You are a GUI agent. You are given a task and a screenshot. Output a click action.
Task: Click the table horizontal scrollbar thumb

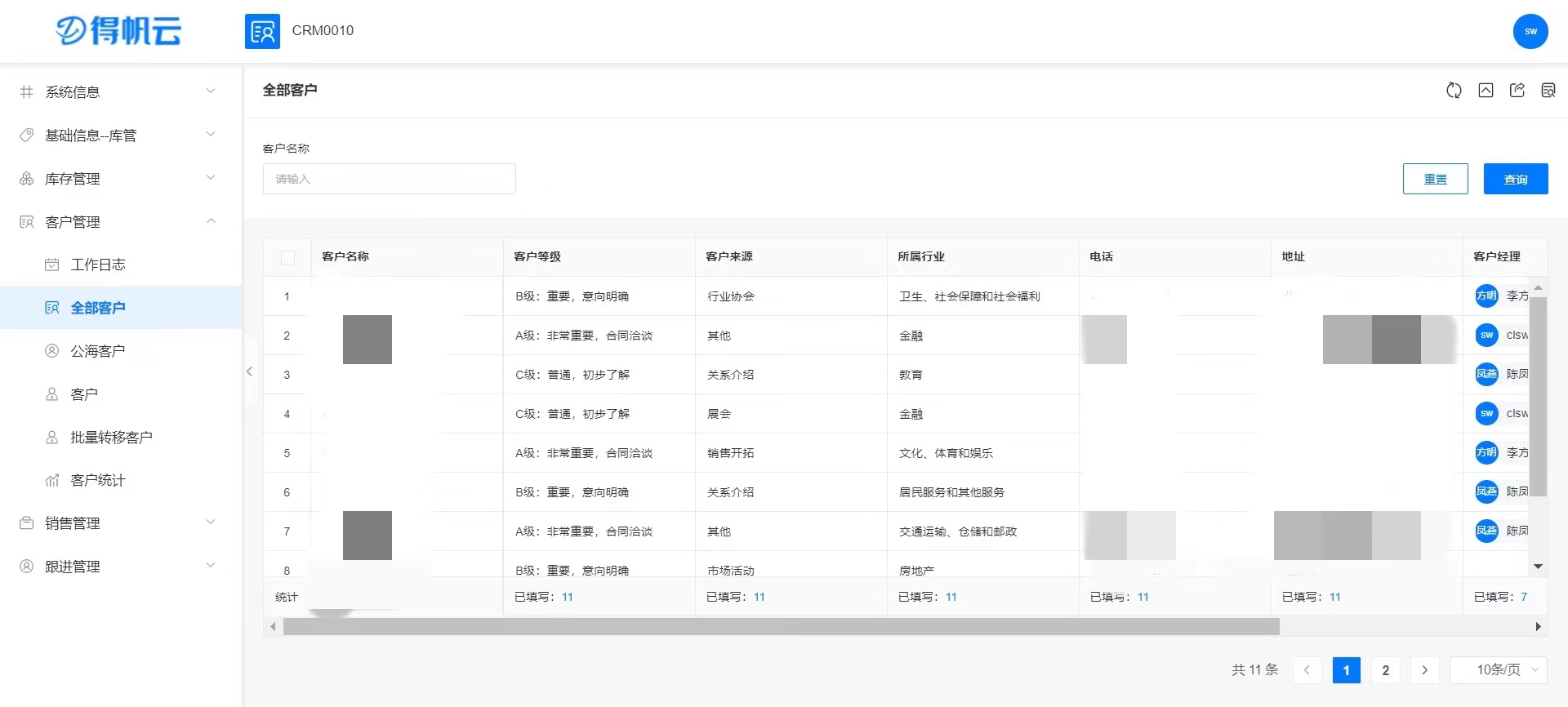(x=781, y=627)
